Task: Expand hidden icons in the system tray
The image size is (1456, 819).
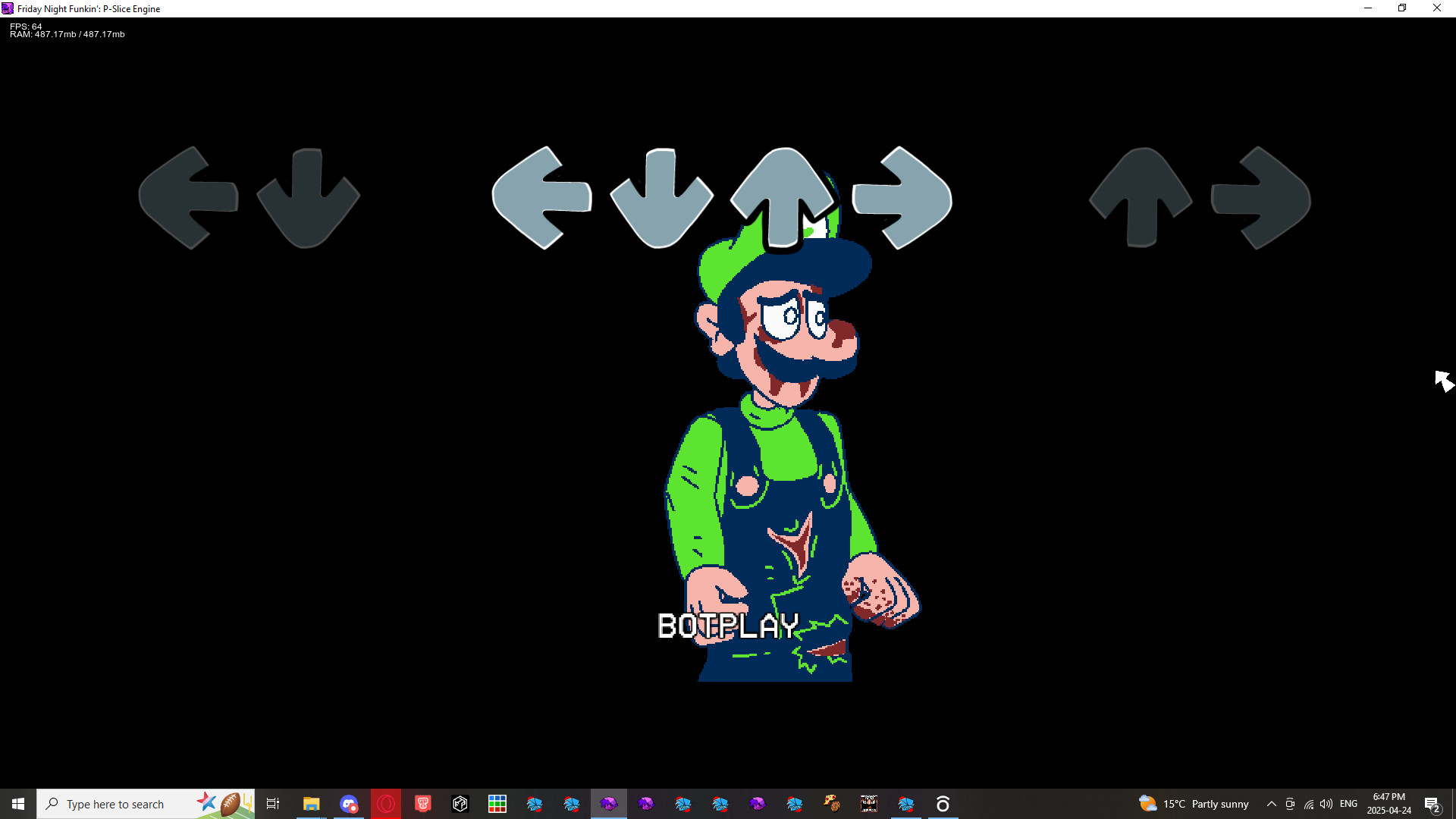Action: (1271, 803)
